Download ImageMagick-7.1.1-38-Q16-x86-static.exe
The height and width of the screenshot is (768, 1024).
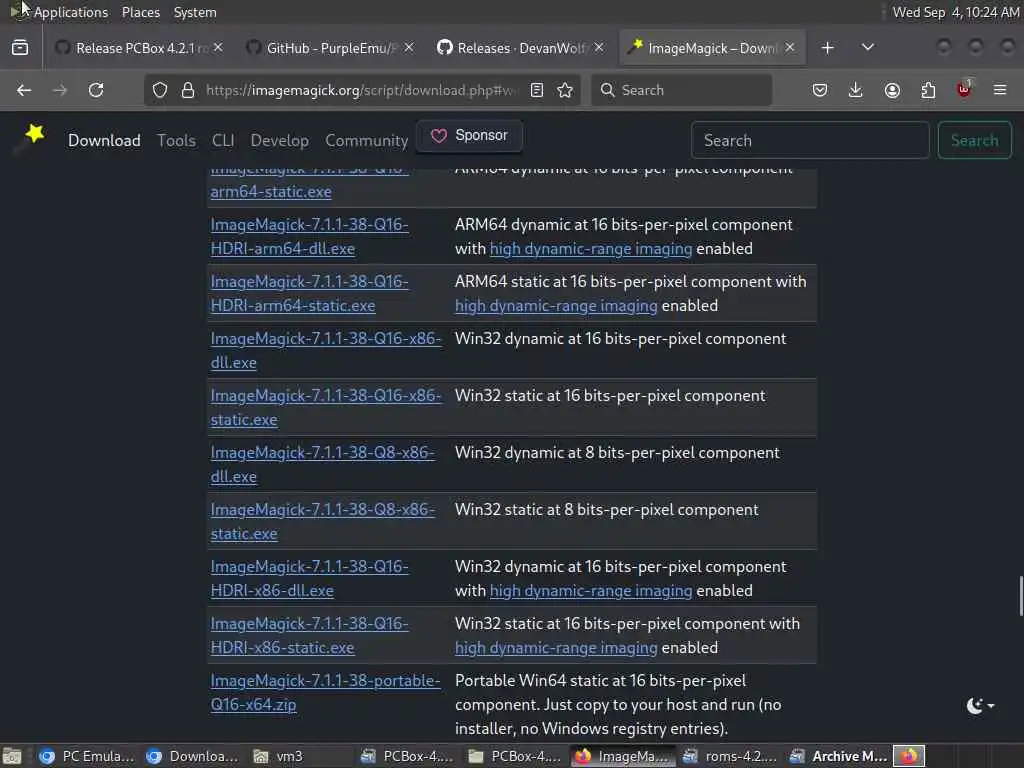pos(326,408)
